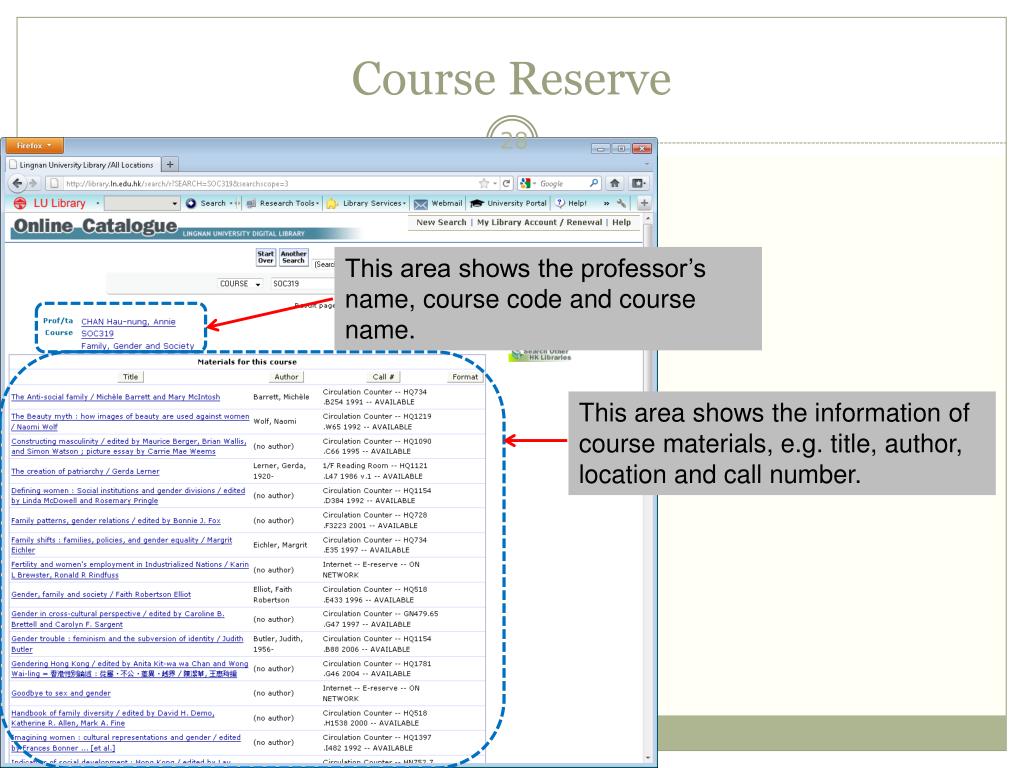Viewport: 1024px width, 768px height.
Task: Open My Library Account / Renewal
Action: pyautogui.click(x=539, y=222)
